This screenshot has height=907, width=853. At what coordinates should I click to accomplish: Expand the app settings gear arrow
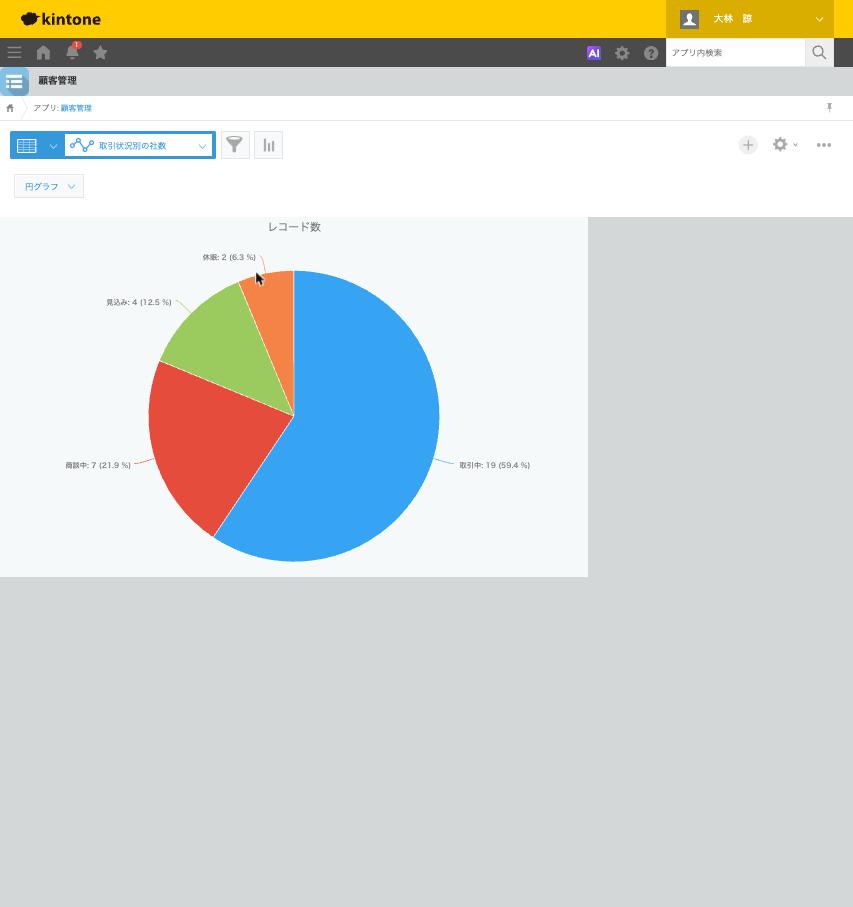click(x=796, y=145)
